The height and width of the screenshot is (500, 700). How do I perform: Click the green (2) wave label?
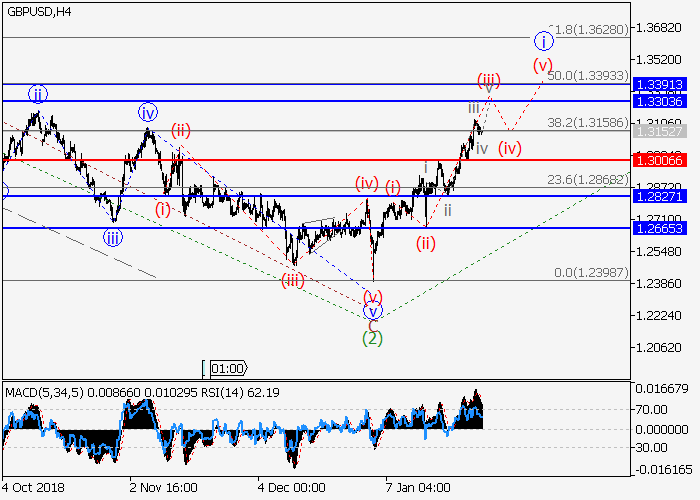372,338
